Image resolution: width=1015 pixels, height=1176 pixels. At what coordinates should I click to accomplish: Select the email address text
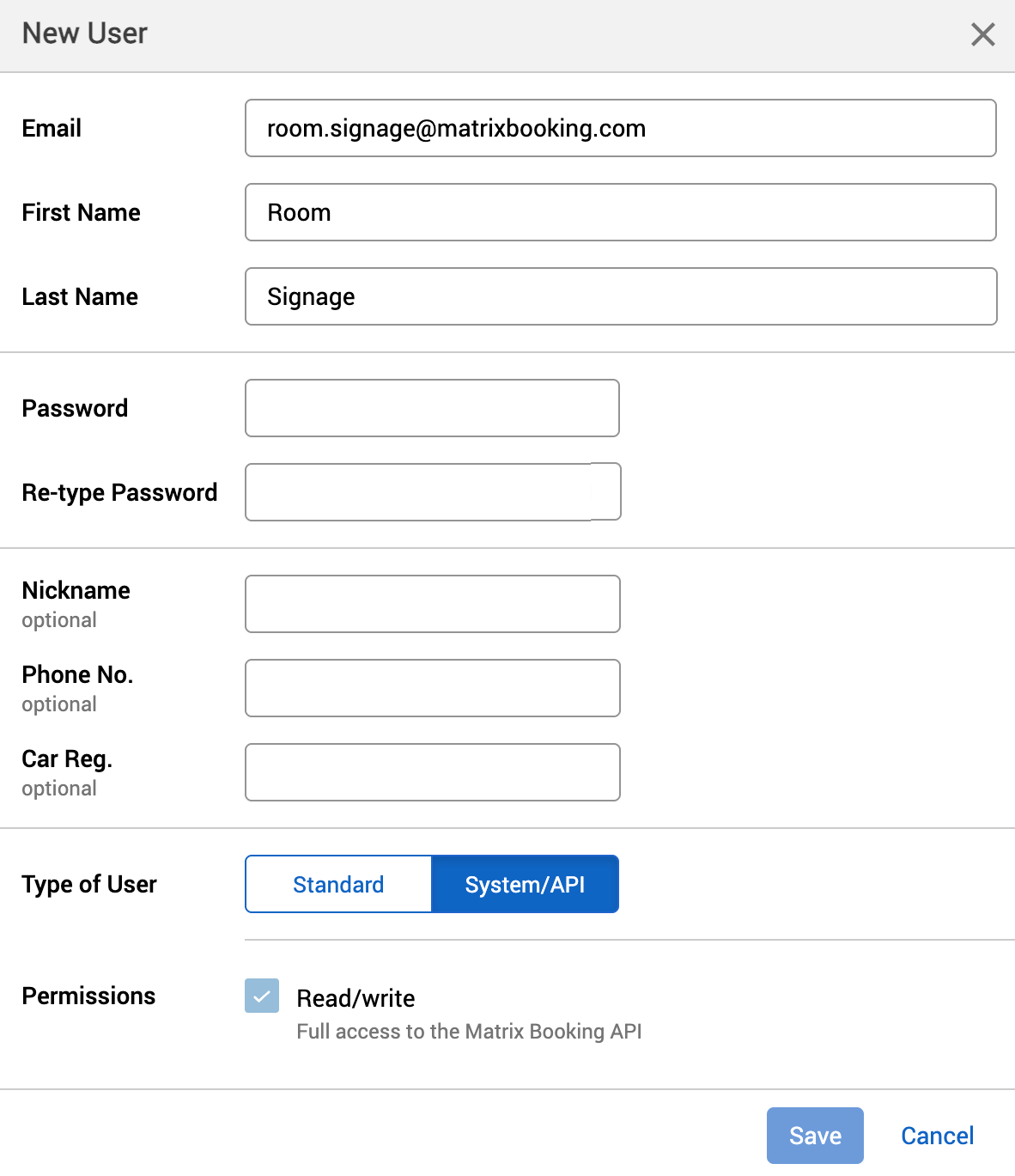(x=455, y=128)
